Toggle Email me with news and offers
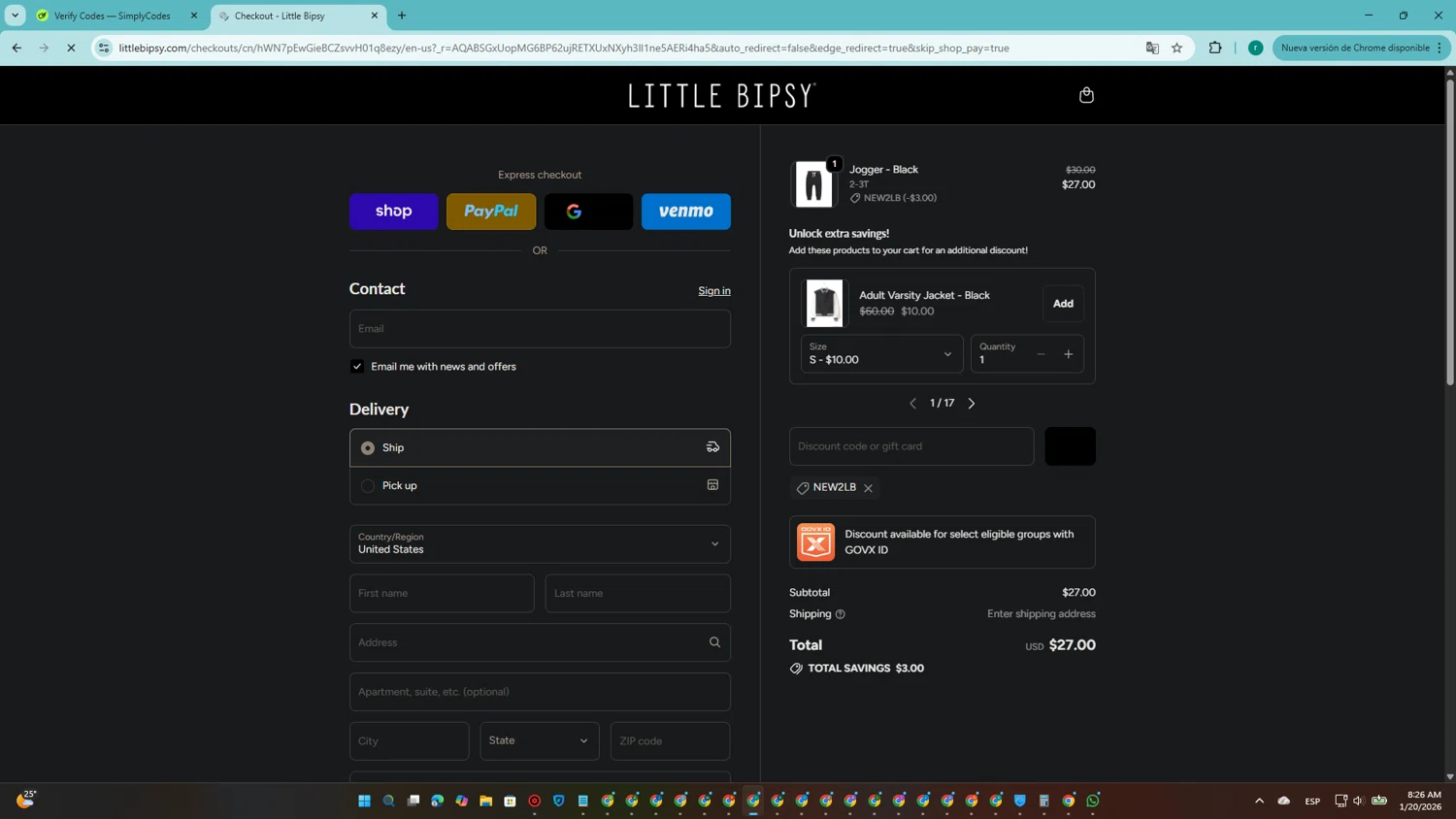 [357, 367]
